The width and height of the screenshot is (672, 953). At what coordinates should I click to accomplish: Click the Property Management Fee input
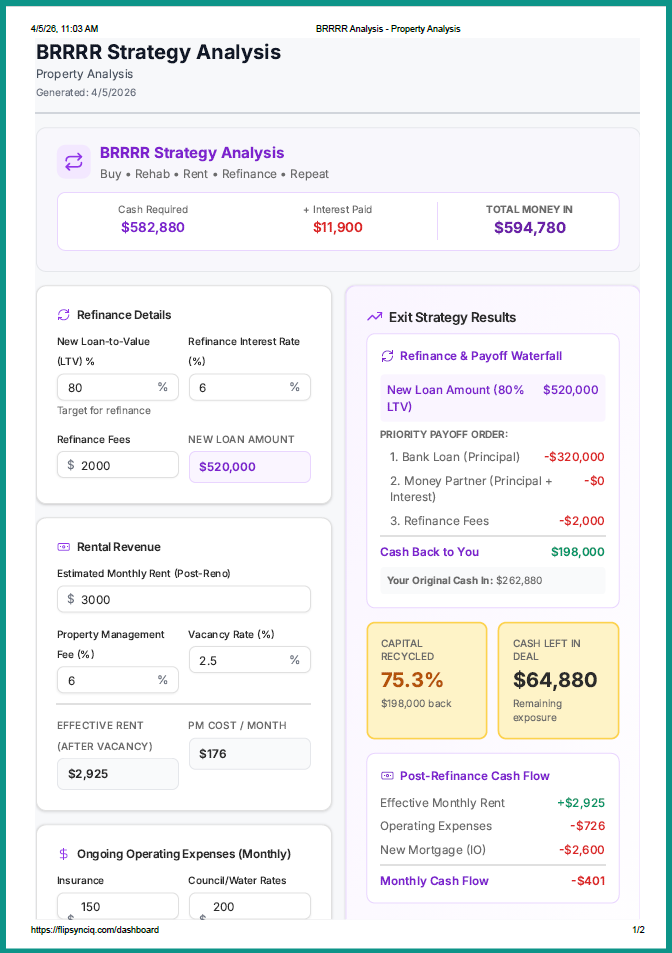tap(108, 680)
